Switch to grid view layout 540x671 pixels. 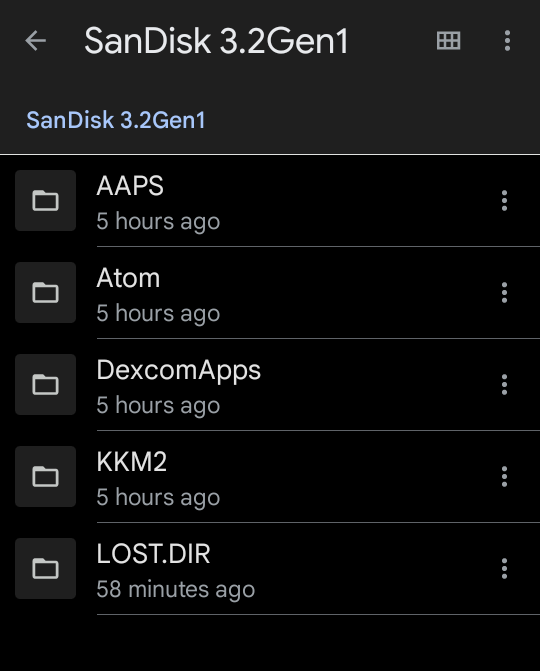448,41
